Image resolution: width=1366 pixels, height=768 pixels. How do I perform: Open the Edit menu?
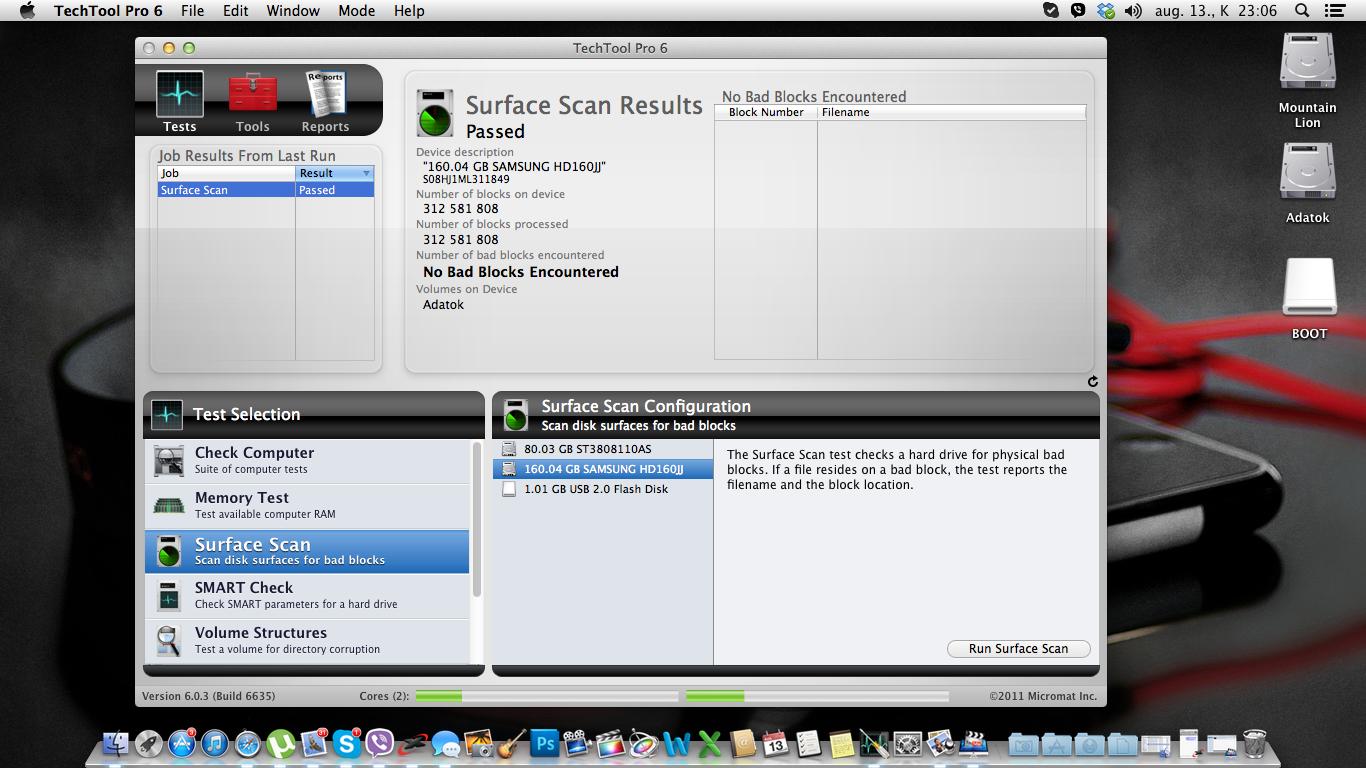pos(236,11)
